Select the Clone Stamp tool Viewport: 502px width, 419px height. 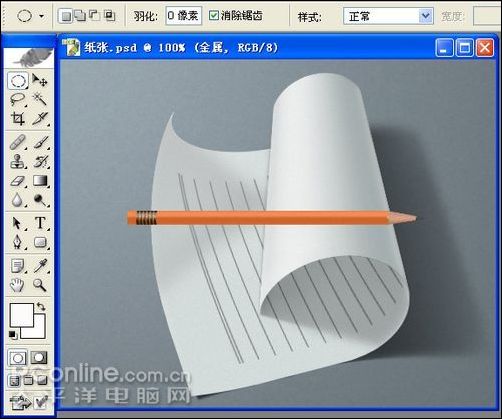click(18, 162)
